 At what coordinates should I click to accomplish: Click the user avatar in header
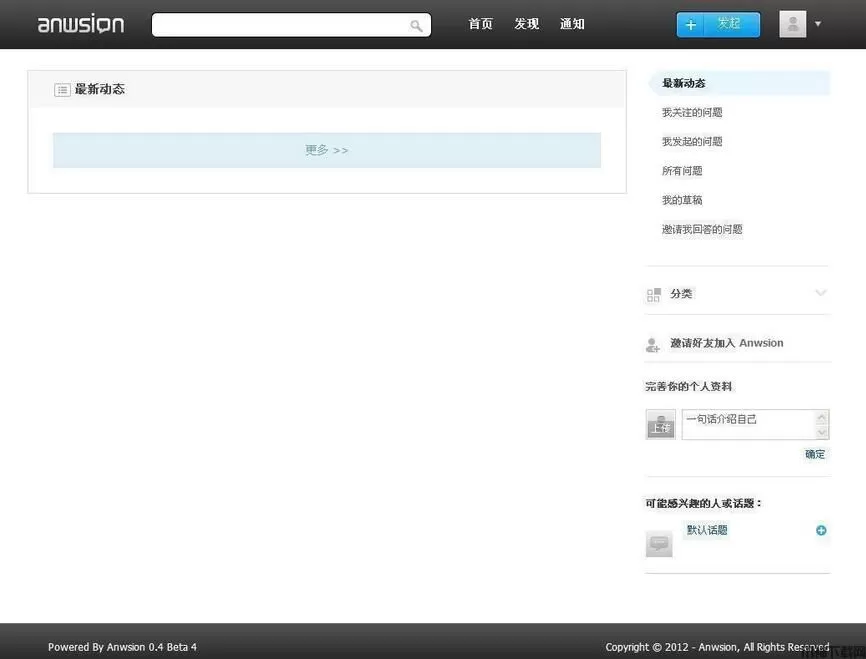click(793, 24)
